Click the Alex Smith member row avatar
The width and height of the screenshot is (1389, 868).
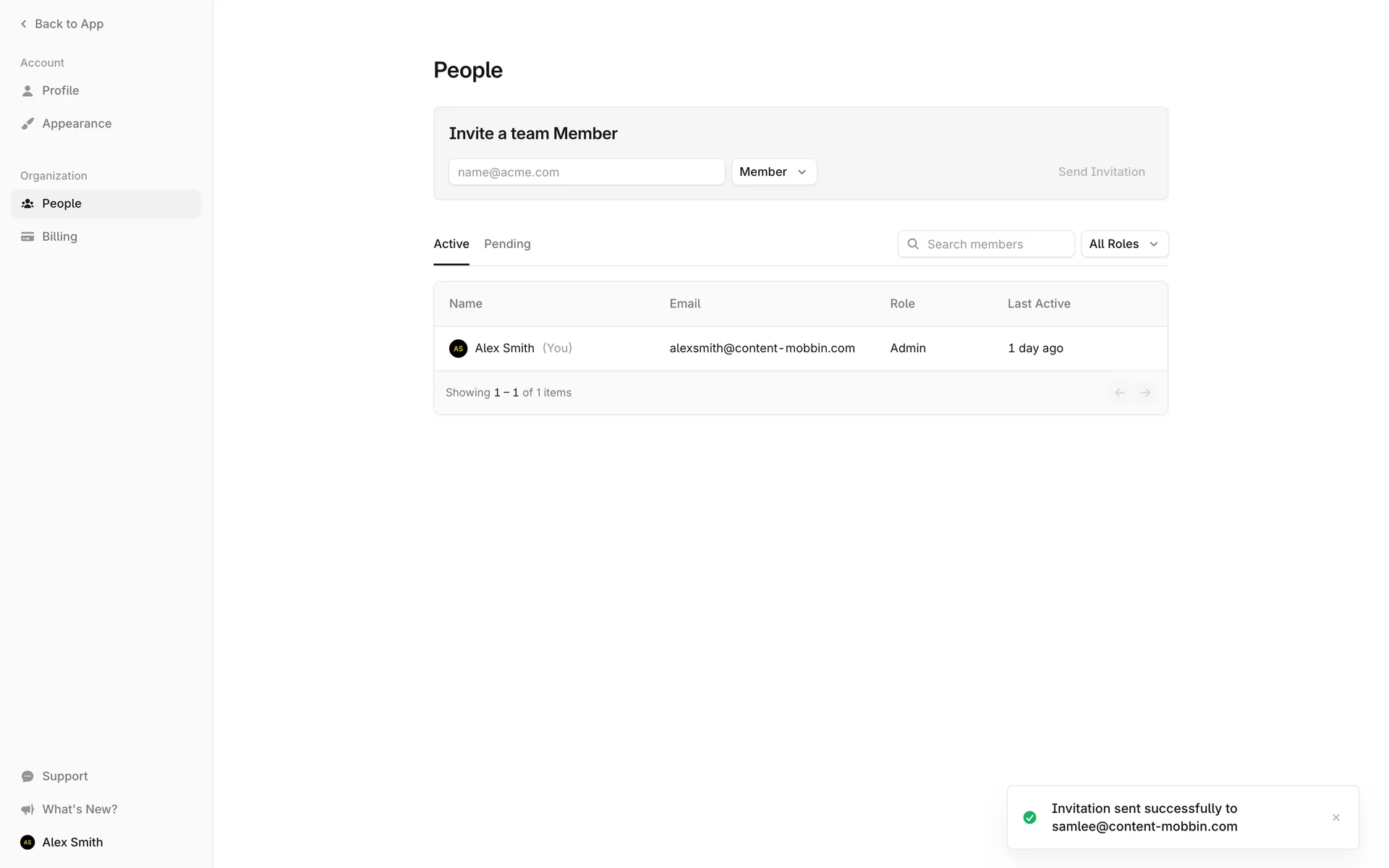coord(458,349)
